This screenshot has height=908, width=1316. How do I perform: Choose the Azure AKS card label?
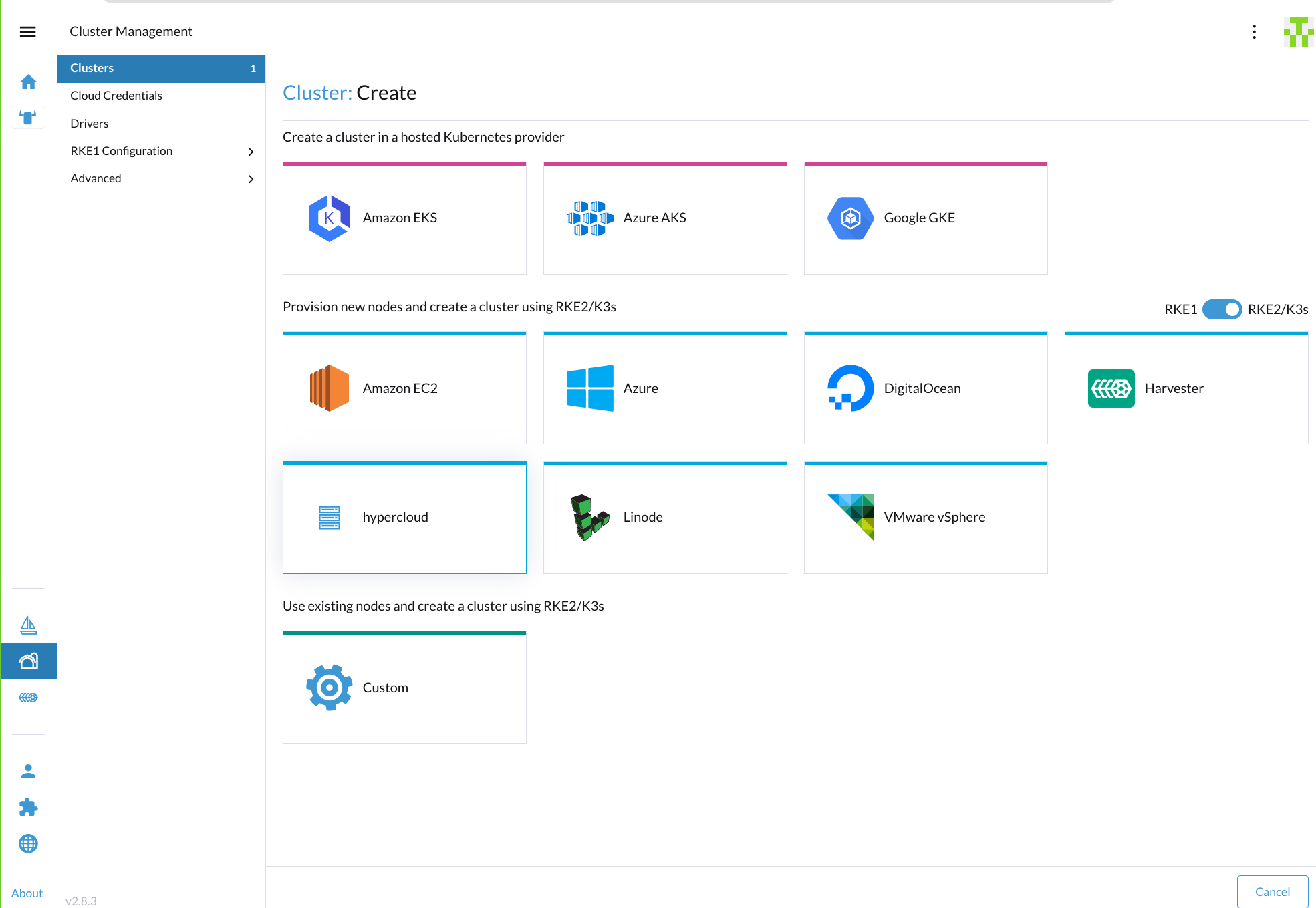pyautogui.click(x=654, y=218)
